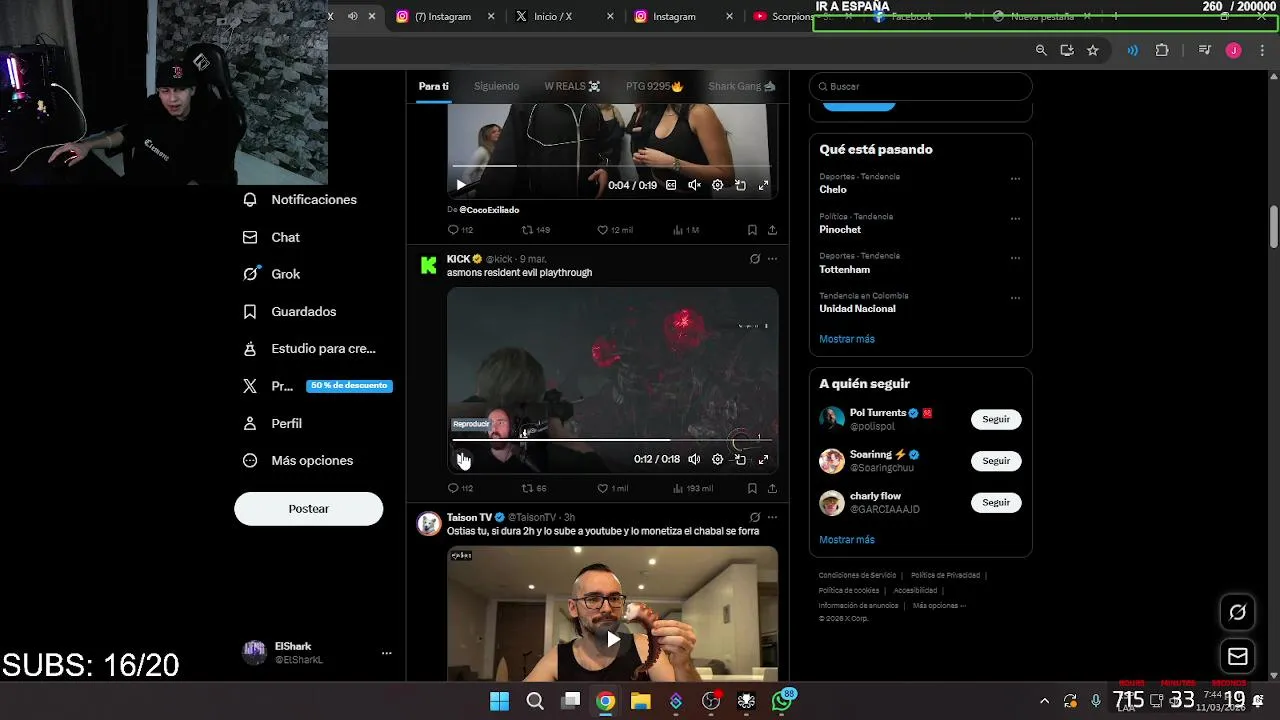Play the Taison TV octopus video
This screenshot has height=720, width=1280.
coord(612,639)
